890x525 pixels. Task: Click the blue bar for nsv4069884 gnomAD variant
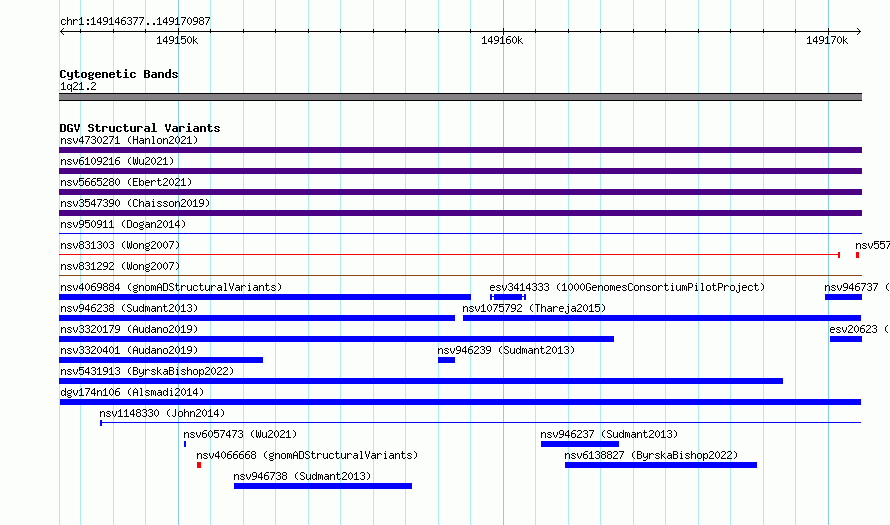[265, 297]
